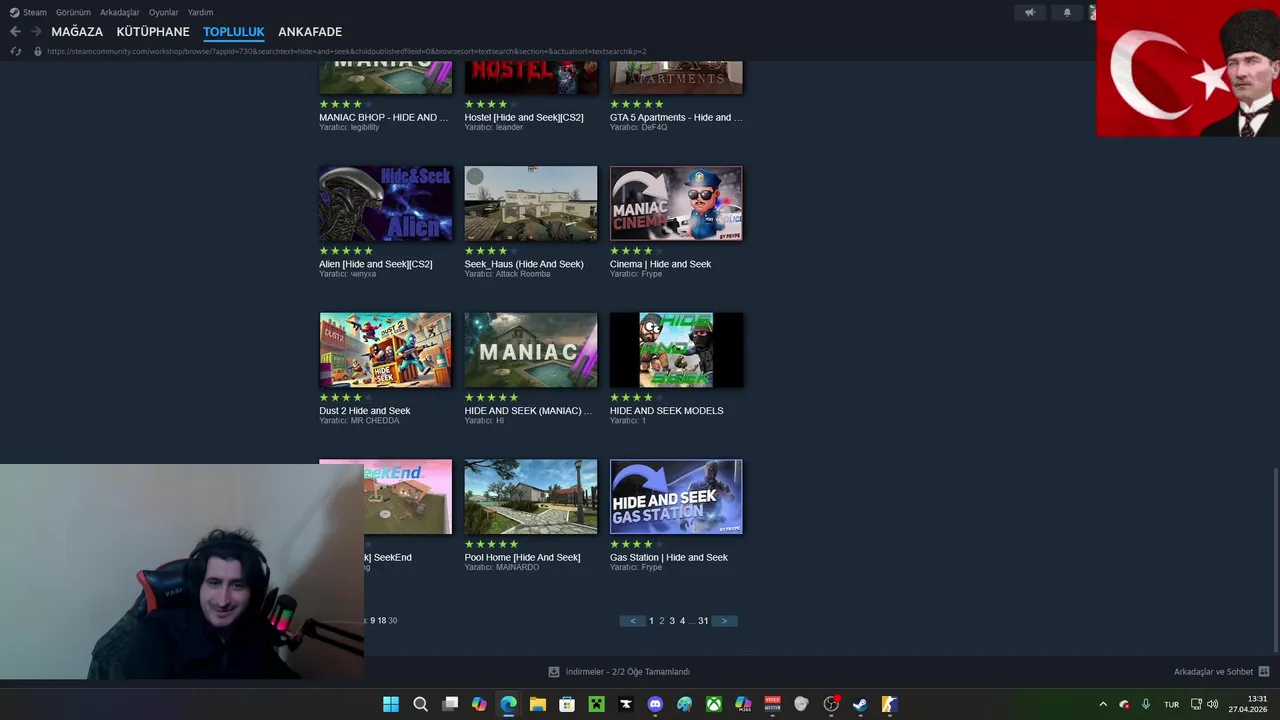Open the Arkadaşlar menu
The width and height of the screenshot is (1280, 720).
[119, 12]
